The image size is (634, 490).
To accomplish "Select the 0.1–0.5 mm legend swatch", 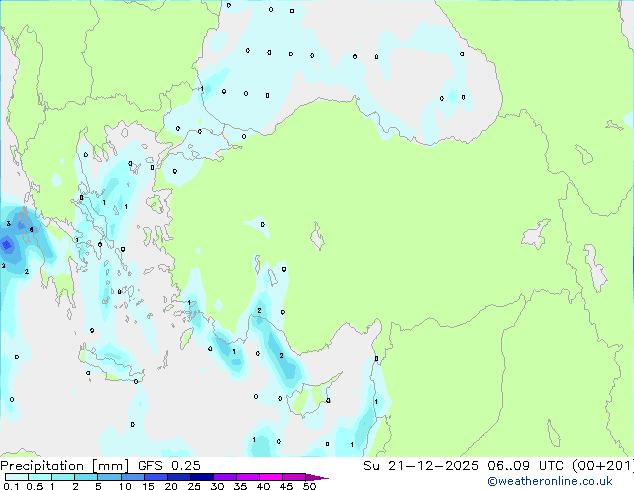I will click(x=17, y=477).
